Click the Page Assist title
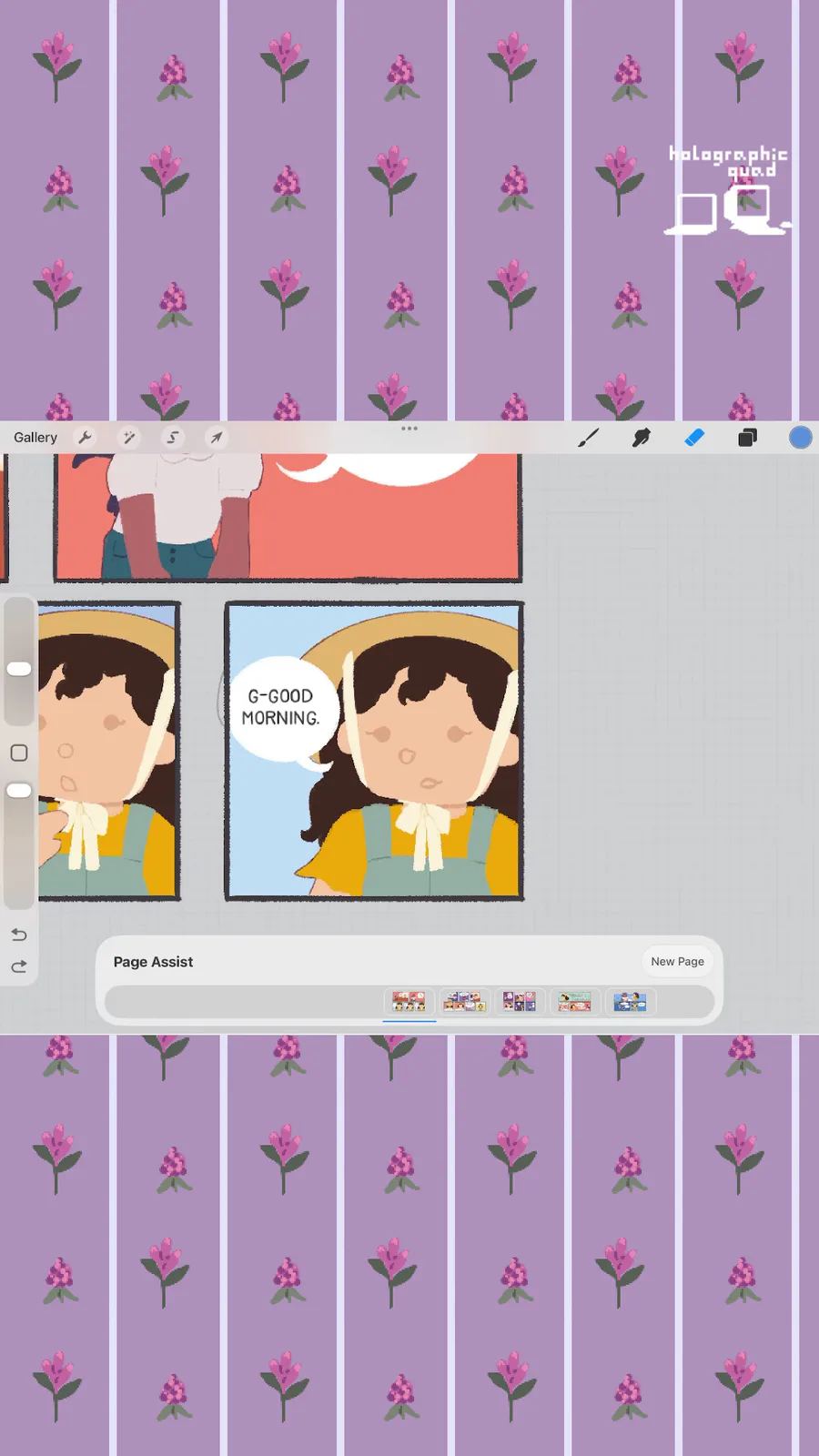 (153, 962)
